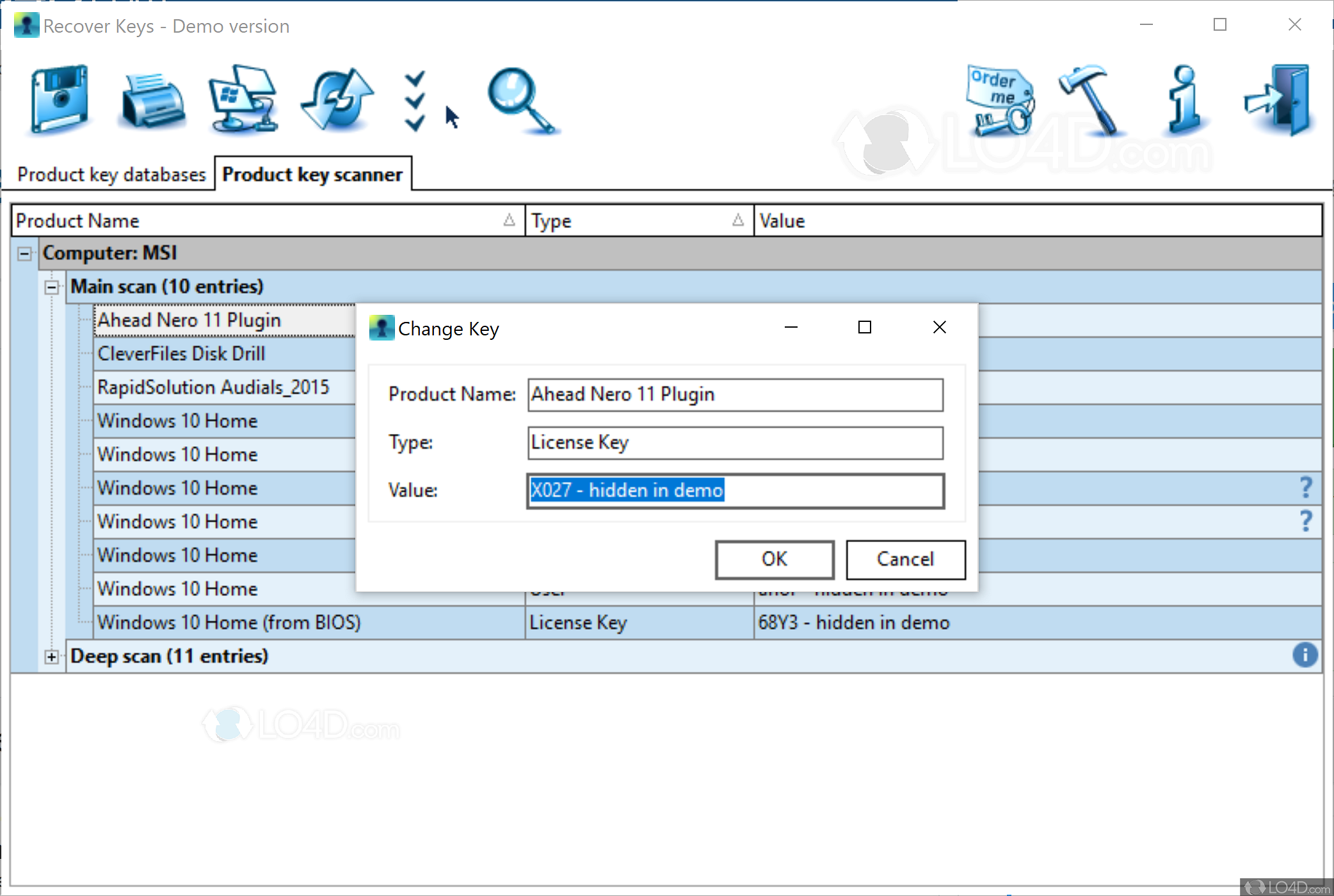Select Windows 10 Home (from BIOS) row
This screenshot has width=1334, height=896.
(229, 623)
